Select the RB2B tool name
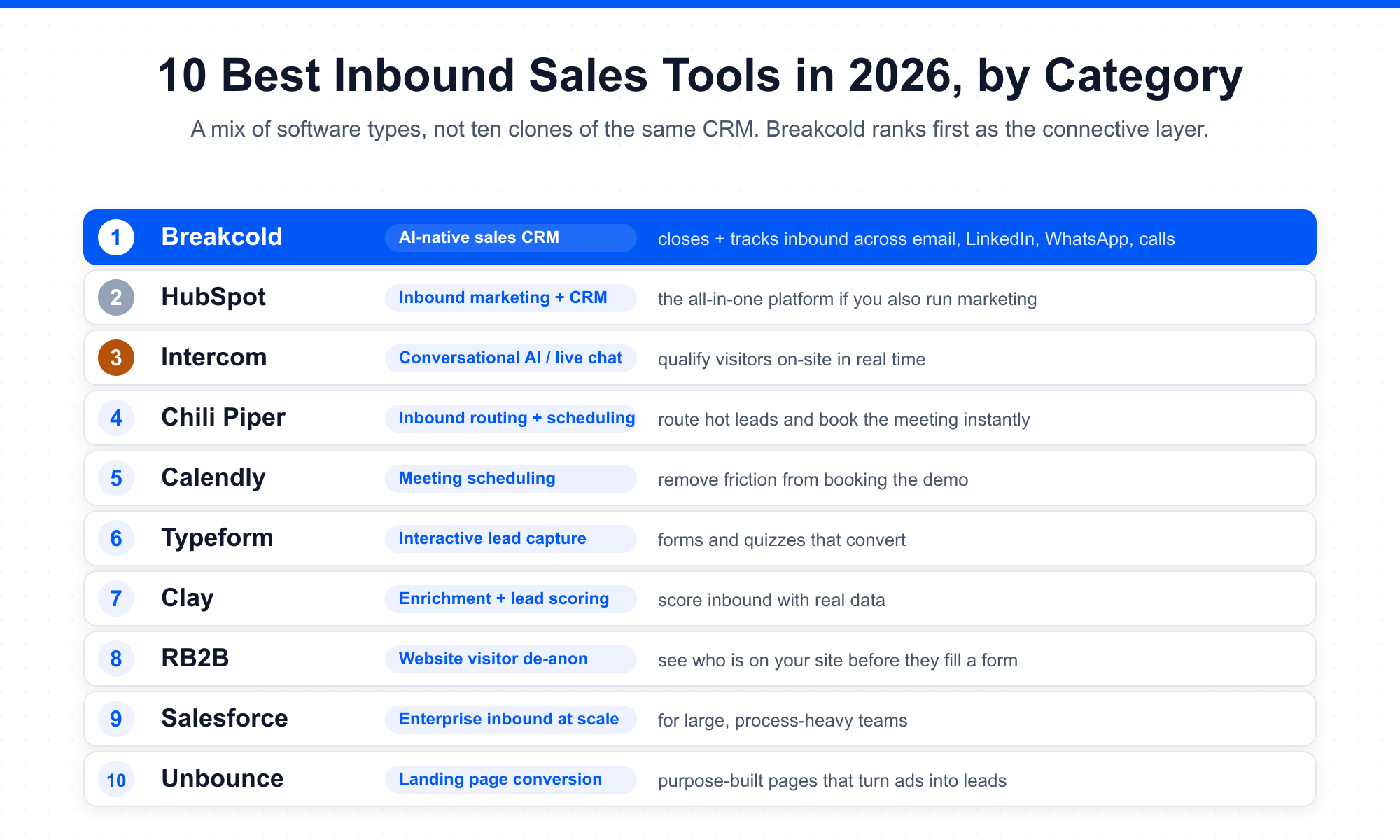This screenshot has width=1400, height=840. tap(195, 658)
